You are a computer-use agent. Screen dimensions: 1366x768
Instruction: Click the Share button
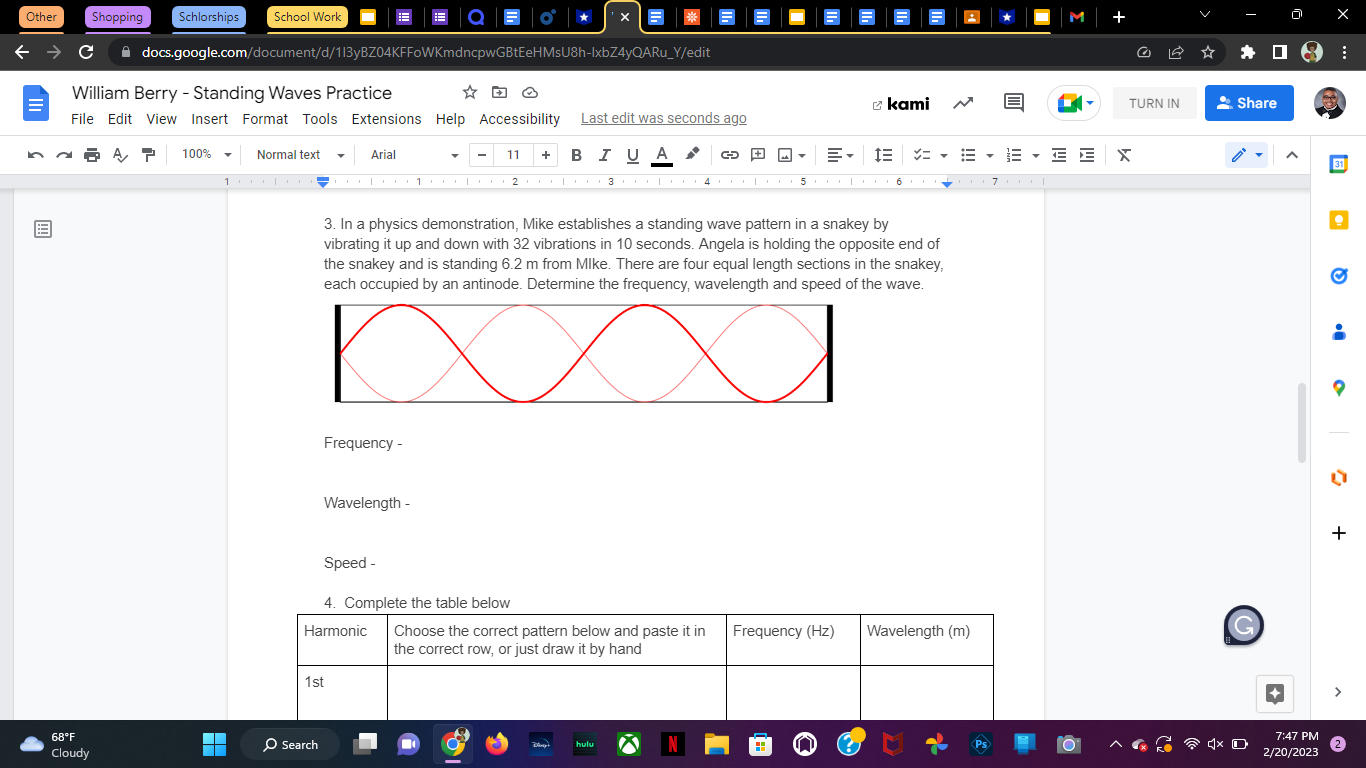1249,103
